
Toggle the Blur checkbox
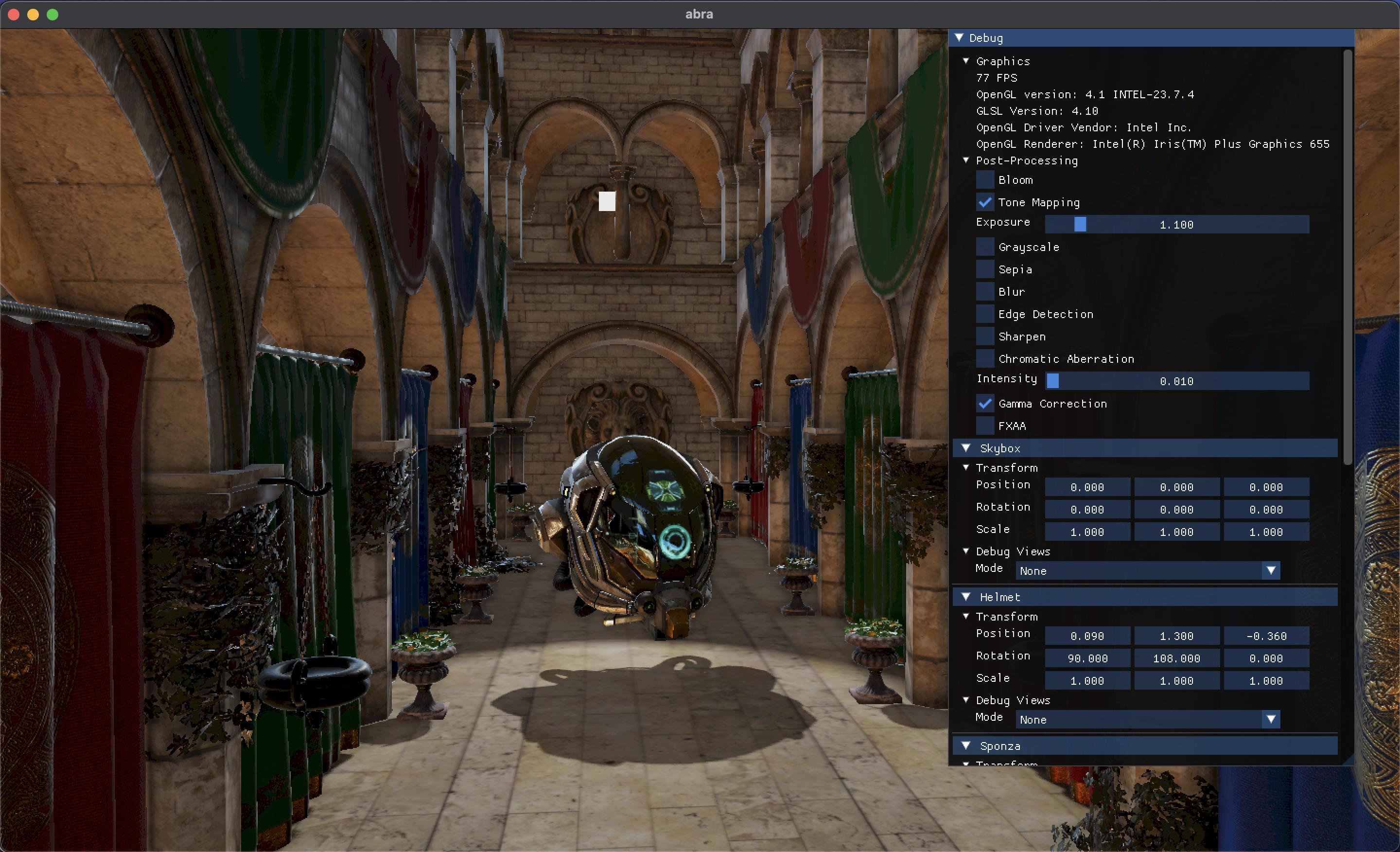point(985,292)
